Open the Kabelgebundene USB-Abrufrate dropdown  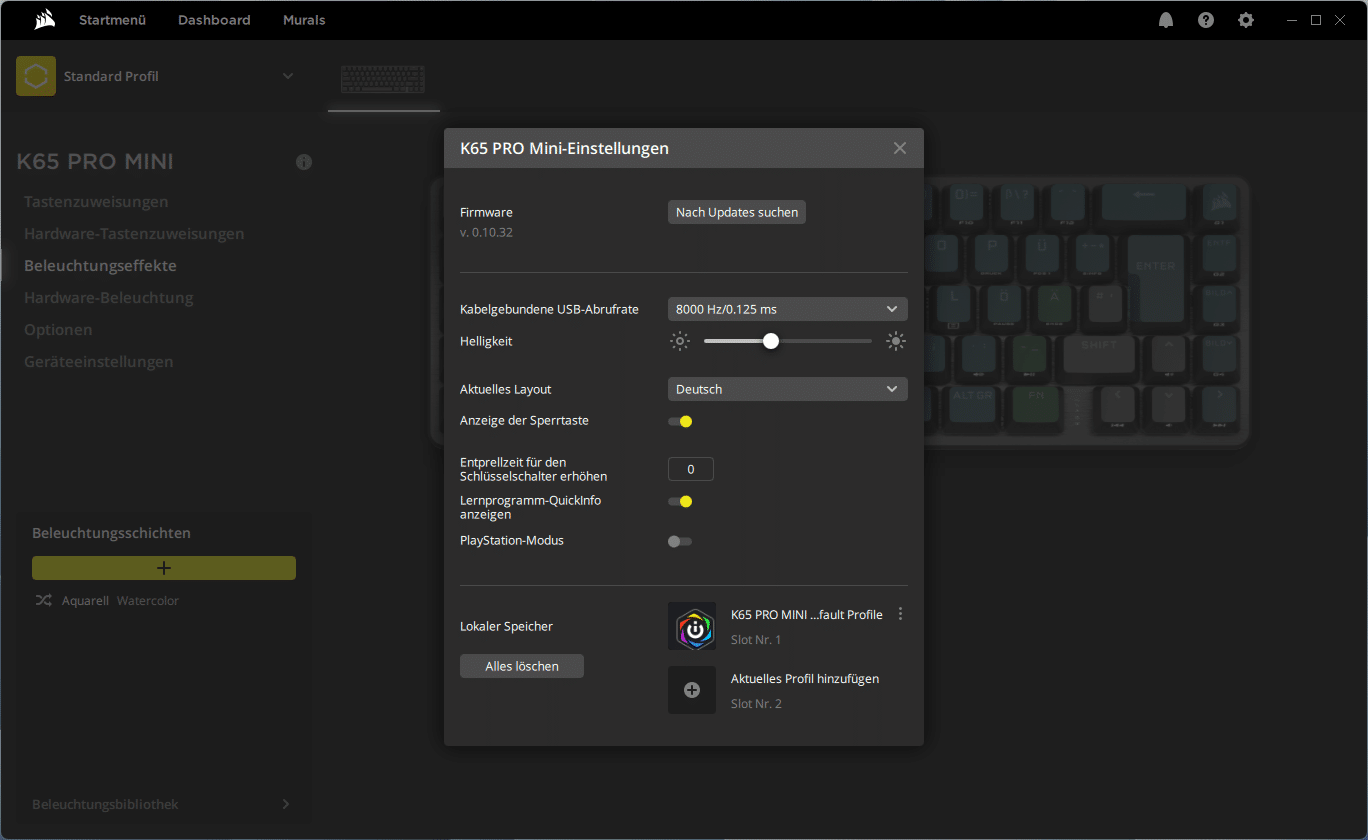pos(787,309)
